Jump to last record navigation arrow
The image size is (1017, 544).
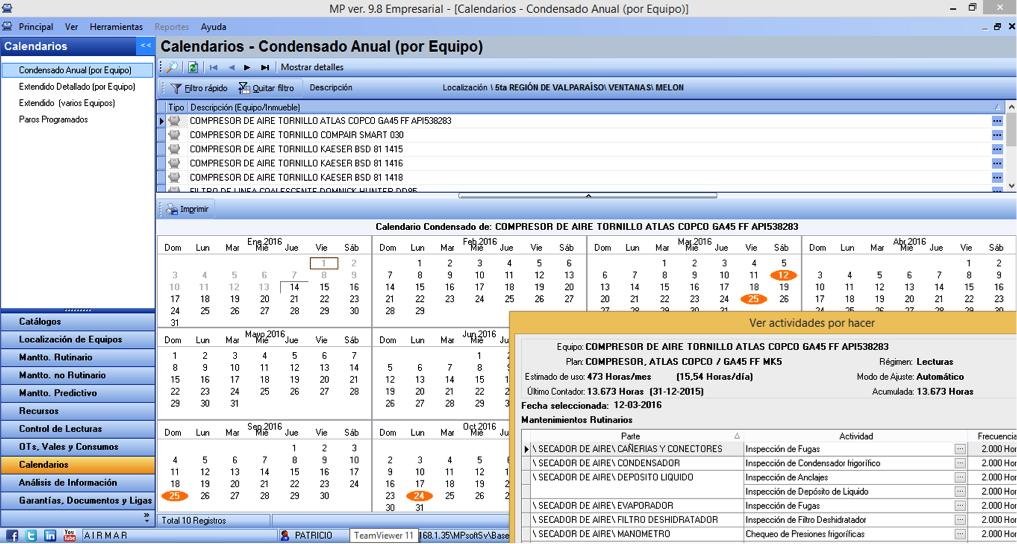[265, 67]
